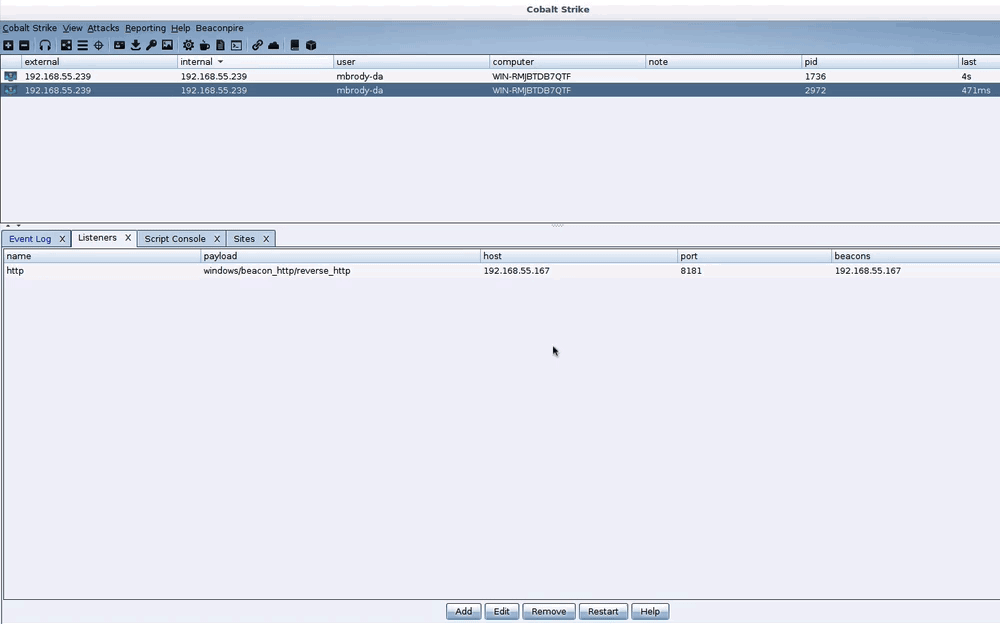1000x624 pixels.
Task: Click the Add listener button
Action: (x=464, y=611)
